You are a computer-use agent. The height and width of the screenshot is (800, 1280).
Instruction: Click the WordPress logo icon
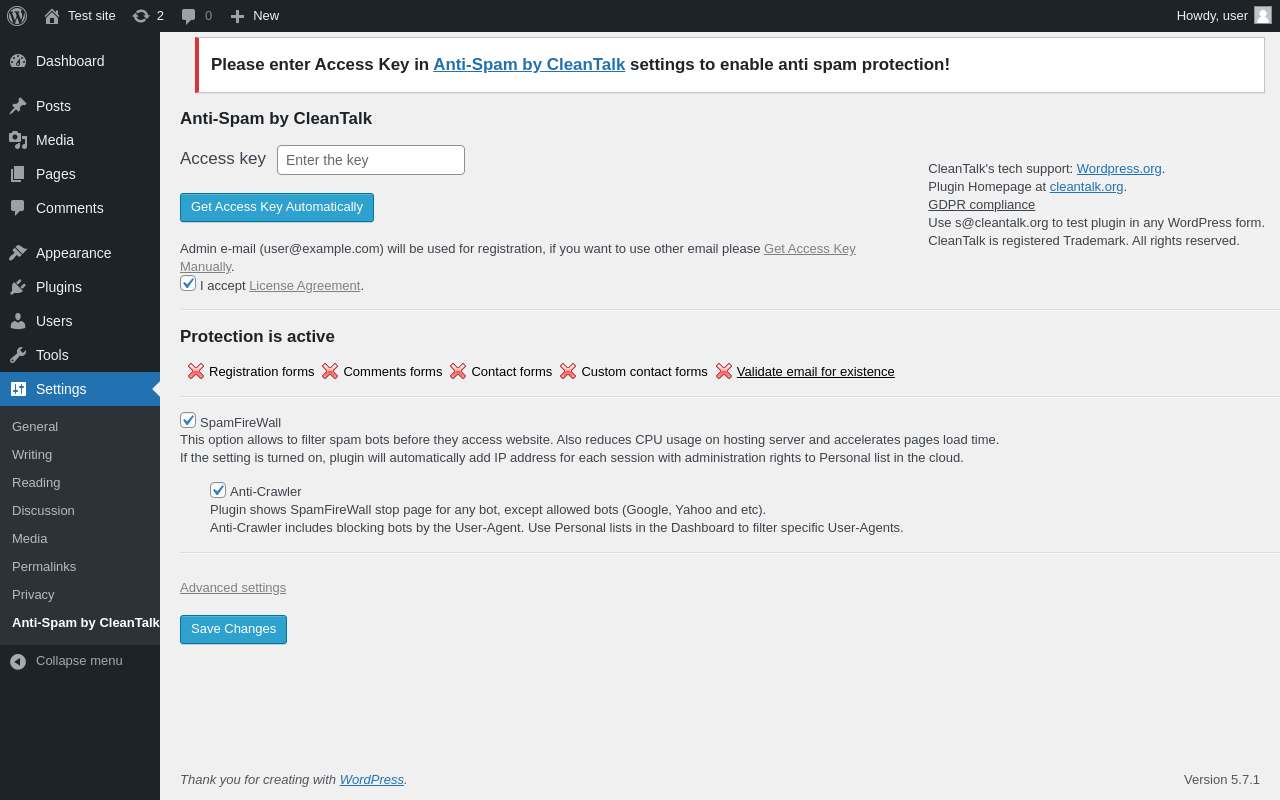[17, 16]
